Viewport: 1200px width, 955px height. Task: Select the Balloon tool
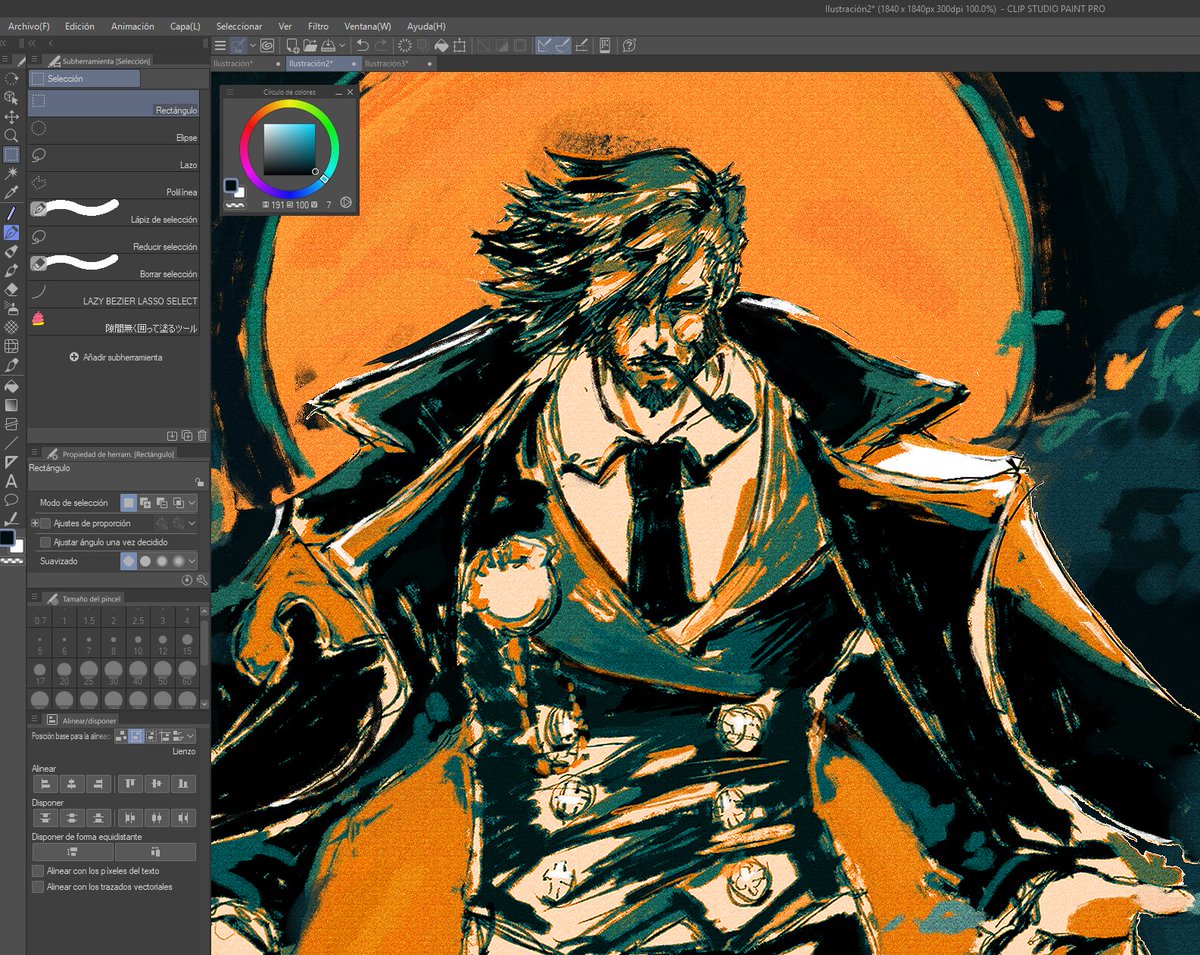point(11,499)
